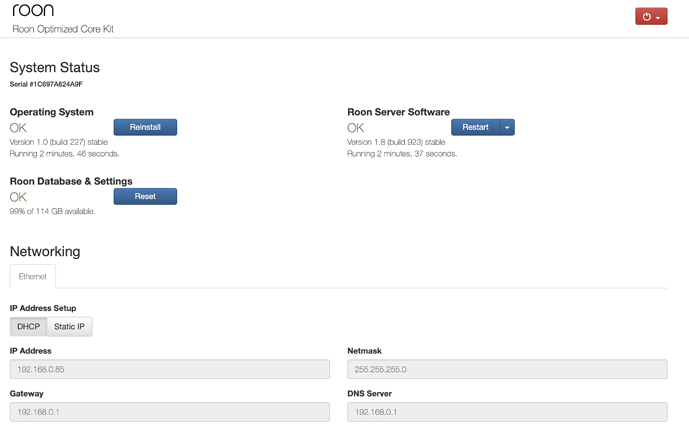Click the Netmask field
The width and height of the screenshot is (689, 435).
pyautogui.click(x=507, y=369)
